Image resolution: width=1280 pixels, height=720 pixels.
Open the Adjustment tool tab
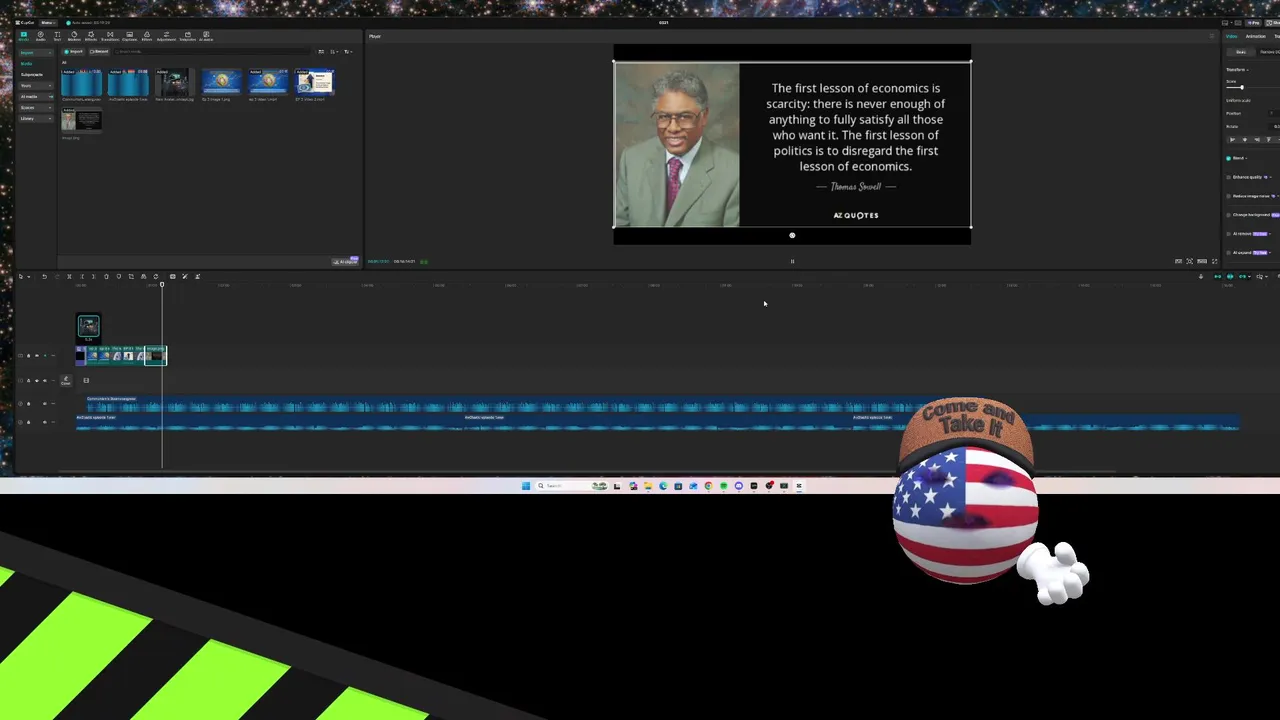pos(166,37)
